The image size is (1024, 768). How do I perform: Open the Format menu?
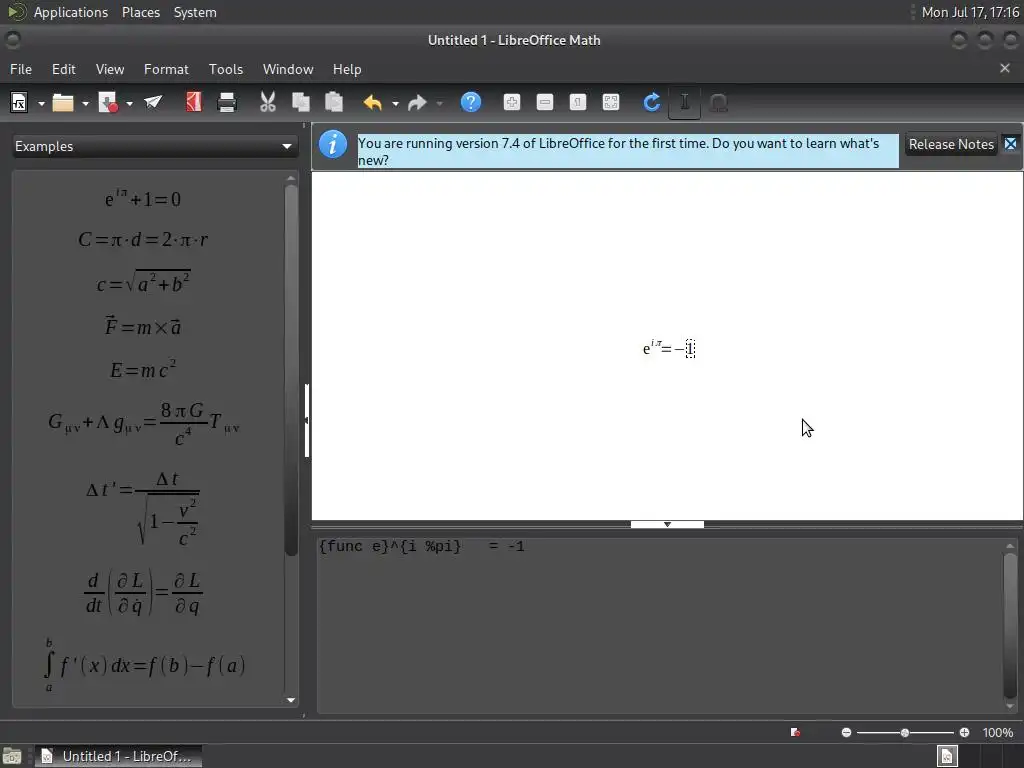[x=166, y=69]
